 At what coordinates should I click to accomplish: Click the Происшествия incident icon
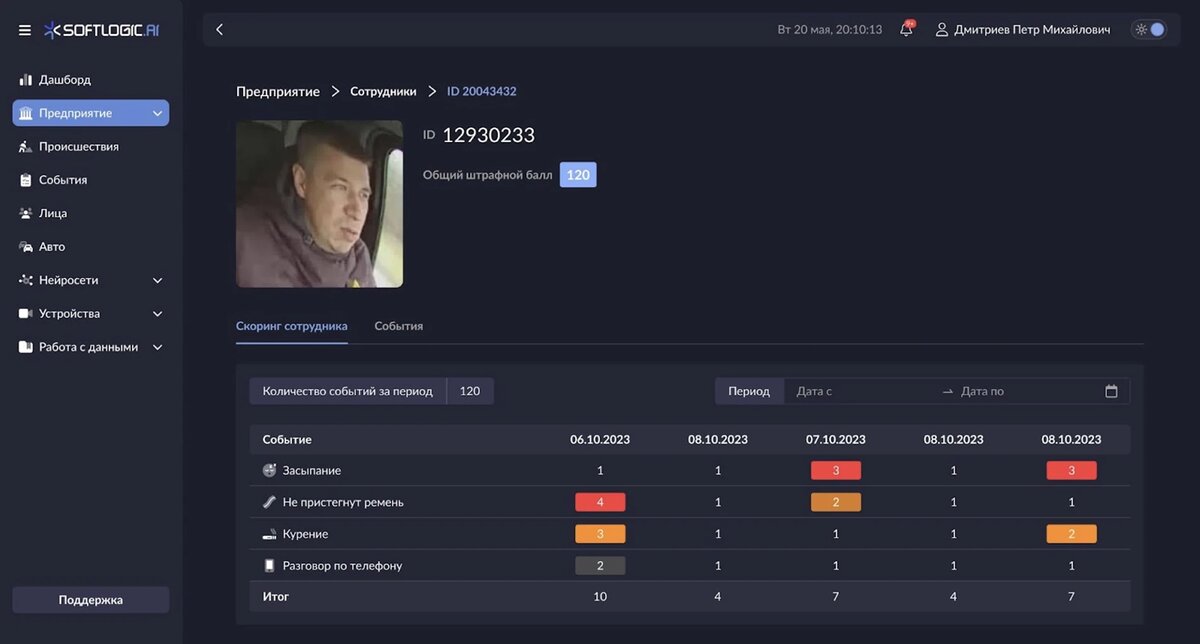pyautogui.click(x=26, y=147)
